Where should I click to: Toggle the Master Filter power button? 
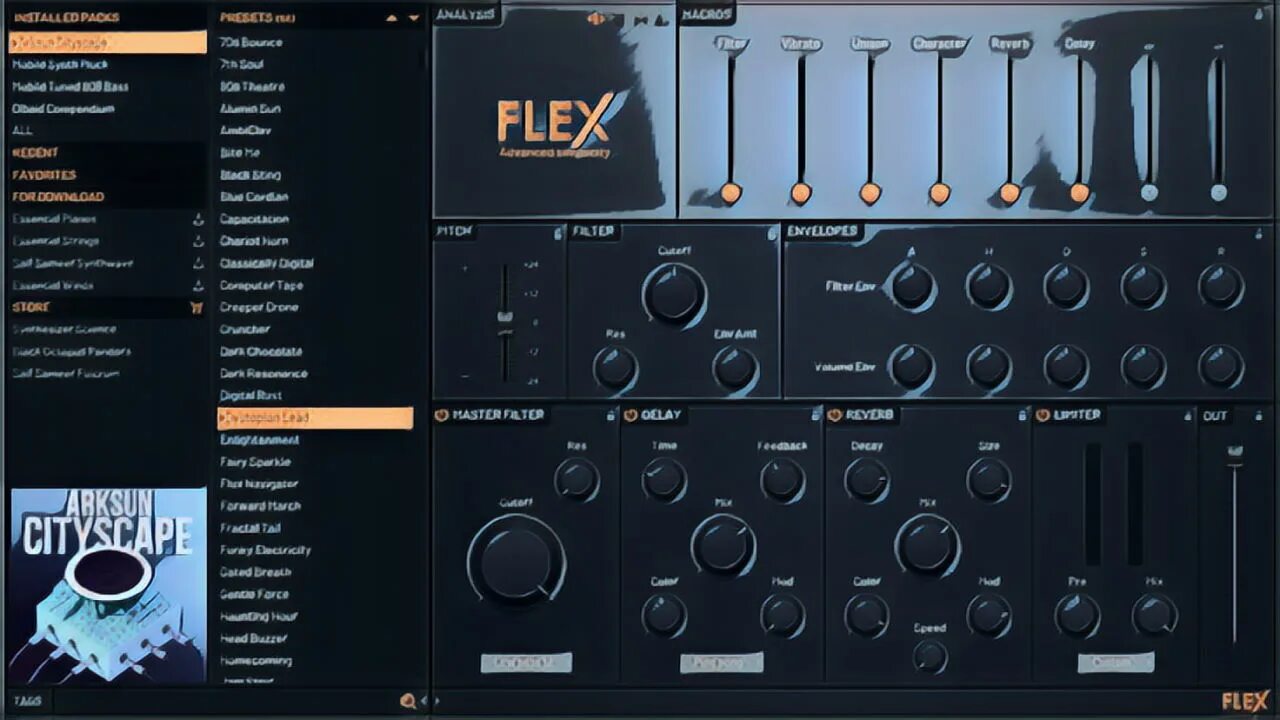[x=441, y=415]
